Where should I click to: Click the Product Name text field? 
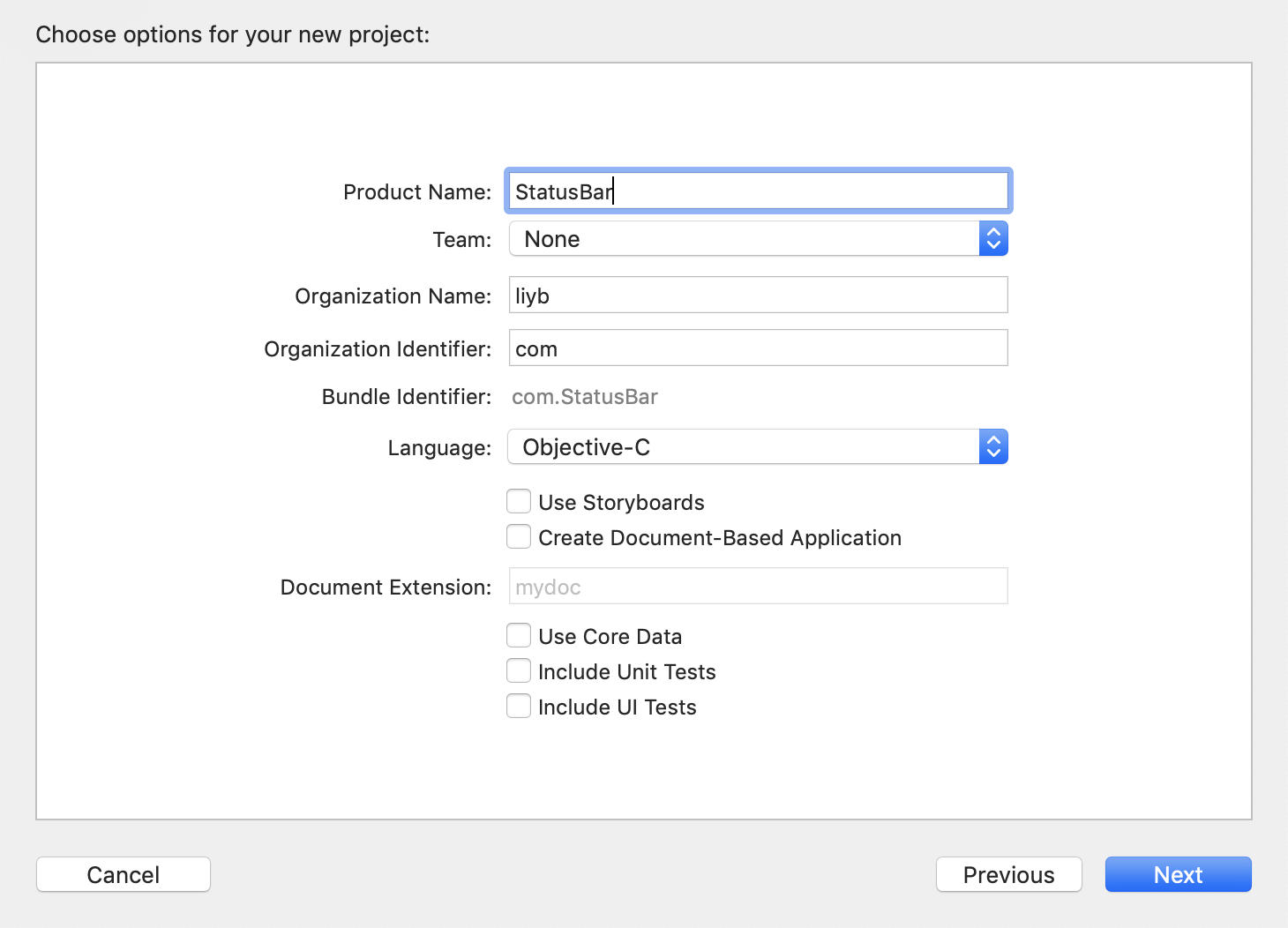pos(757,191)
